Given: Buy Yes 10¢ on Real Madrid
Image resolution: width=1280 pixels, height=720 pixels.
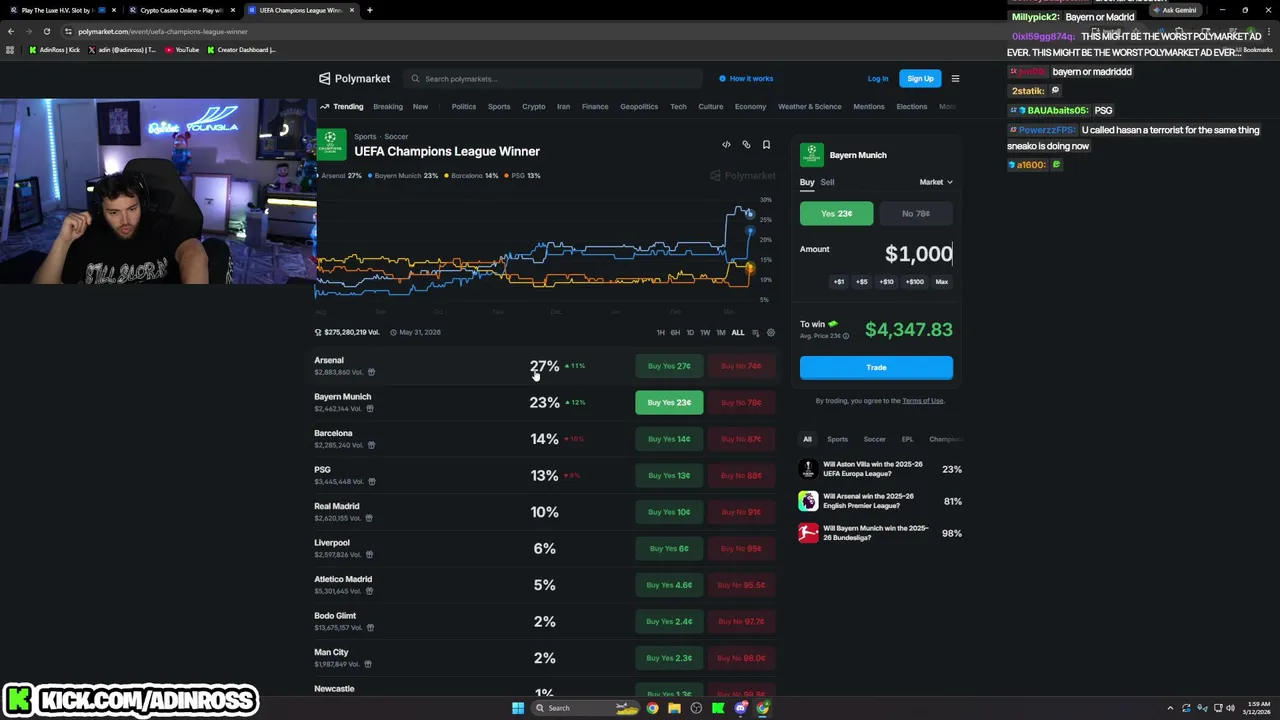Looking at the screenshot, I should 669,512.
